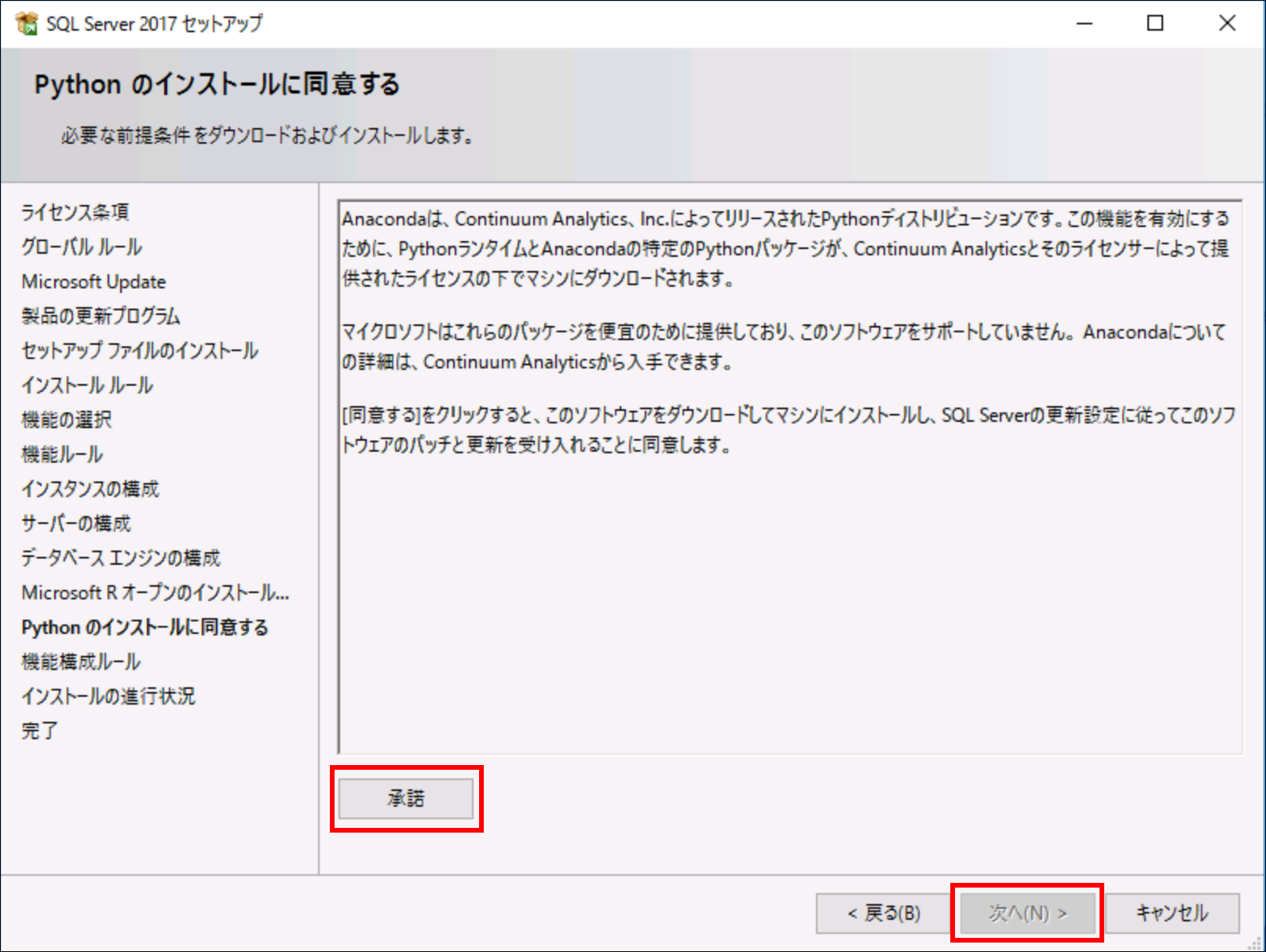This screenshot has height=952, width=1266.
Task: Select 完了 step in sidebar
Action: pos(39,730)
